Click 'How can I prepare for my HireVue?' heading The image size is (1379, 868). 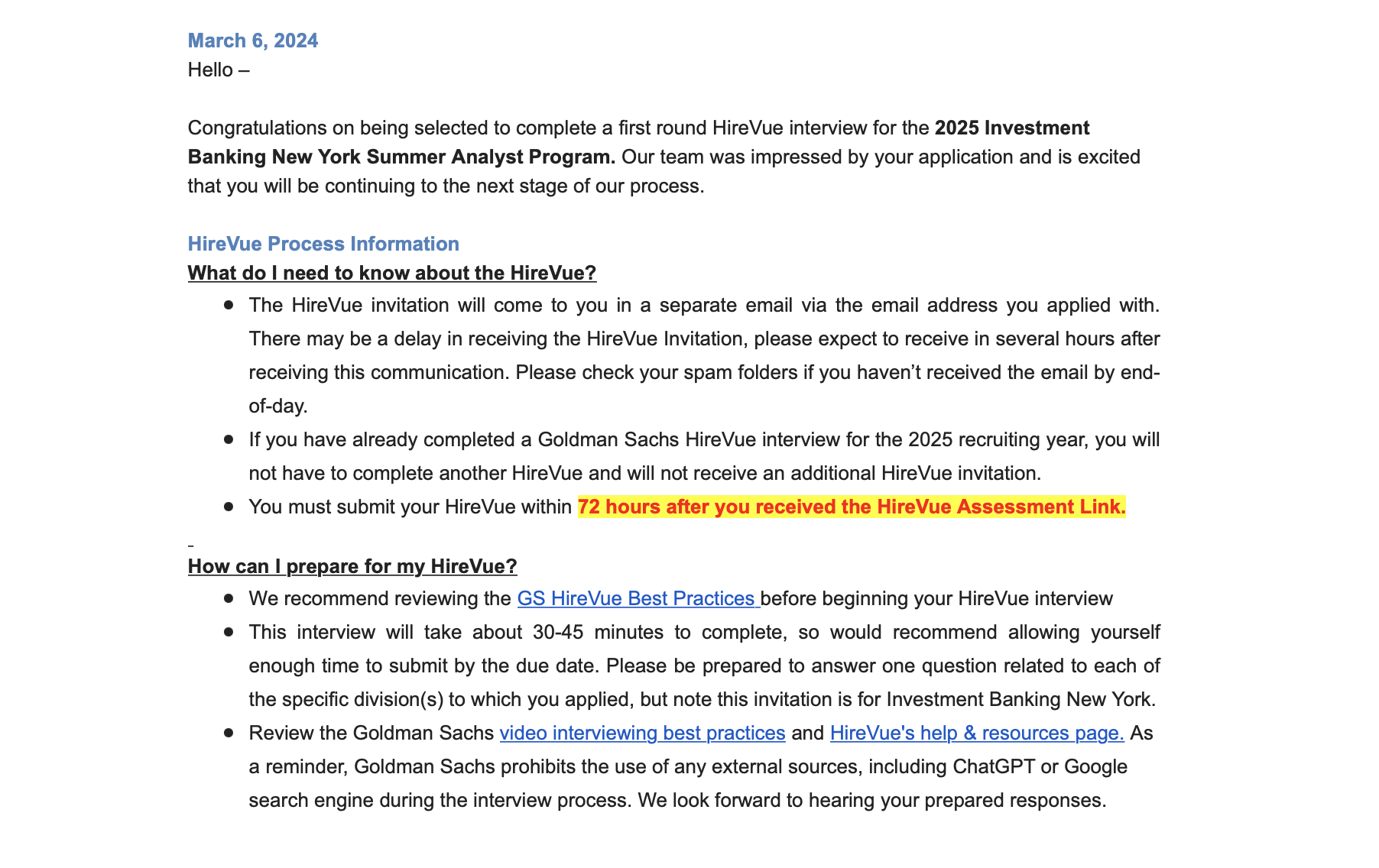click(x=352, y=566)
